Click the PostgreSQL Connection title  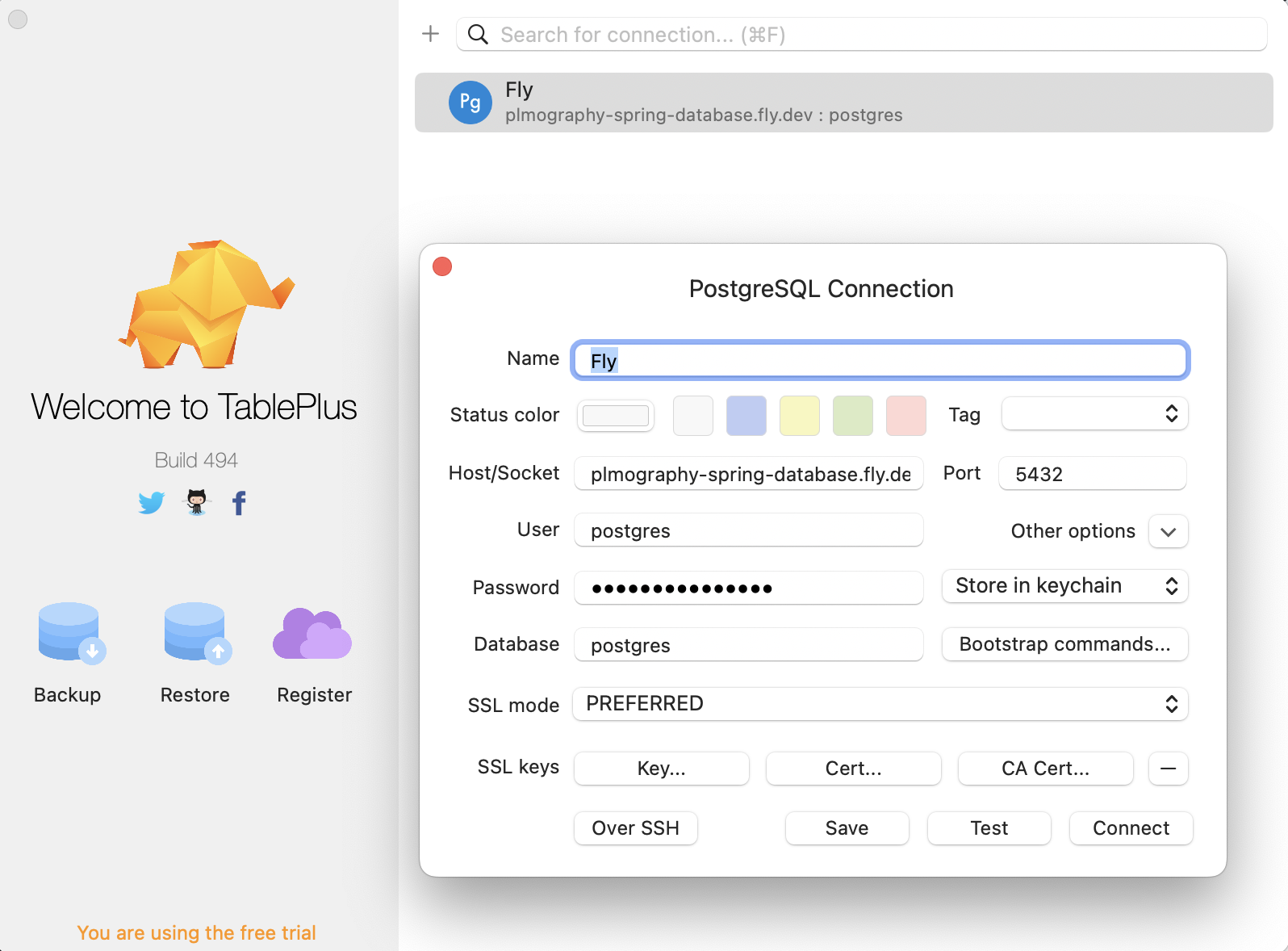822,289
